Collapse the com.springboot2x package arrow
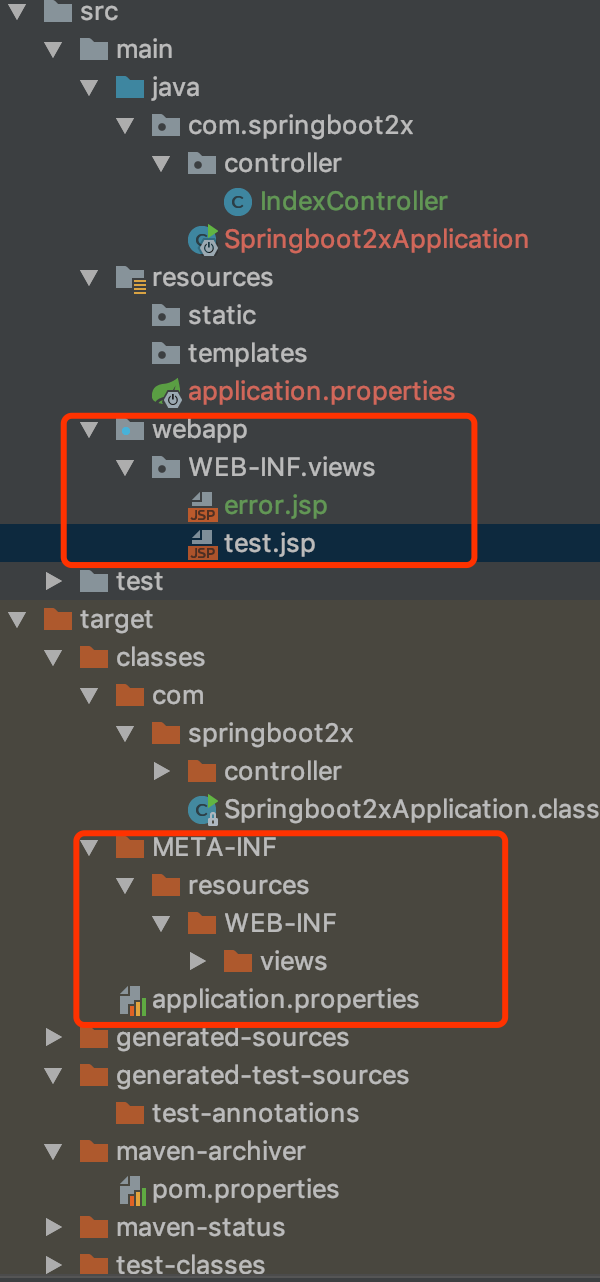 126,126
